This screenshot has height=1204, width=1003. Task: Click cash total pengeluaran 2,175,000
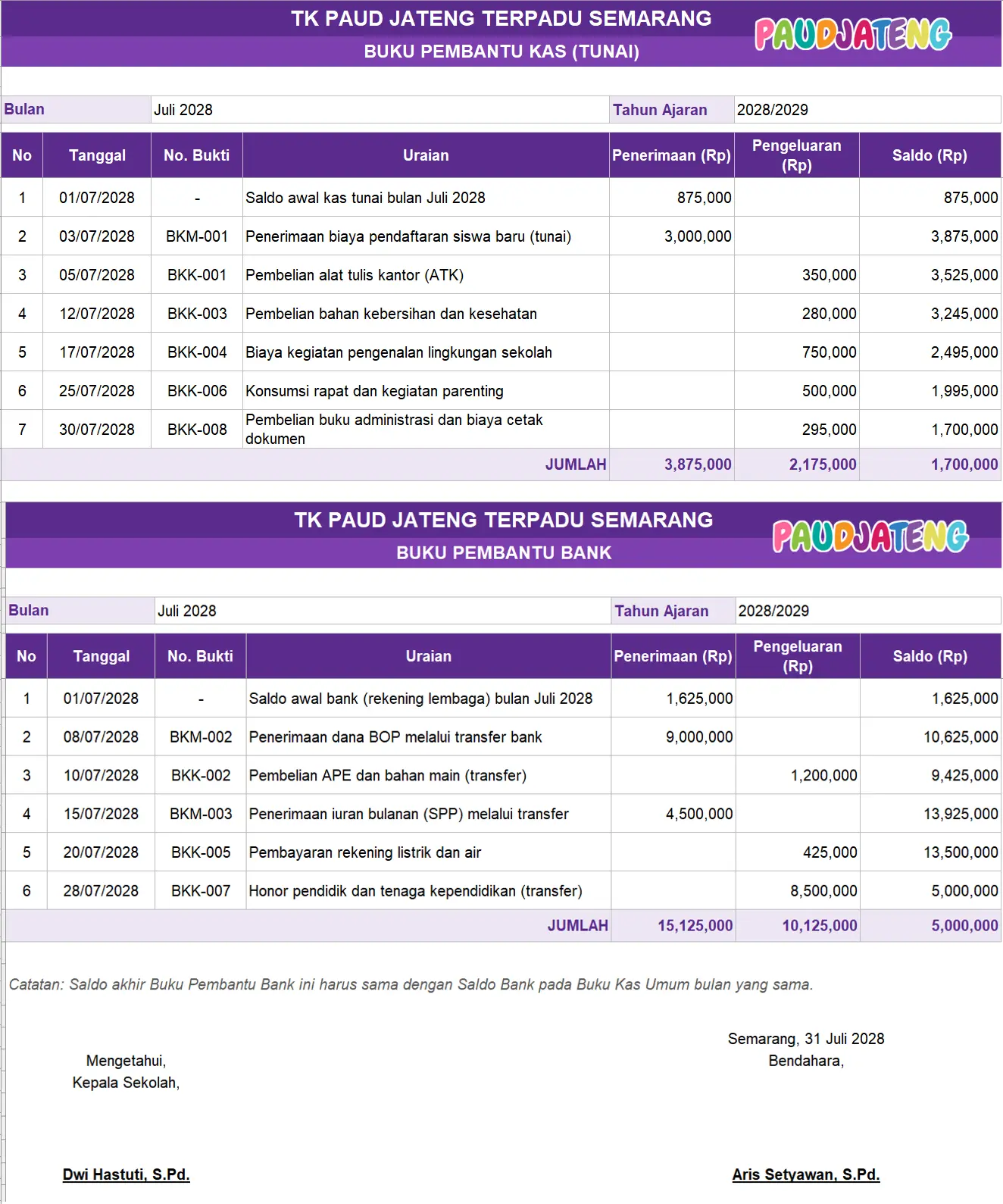point(797,464)
